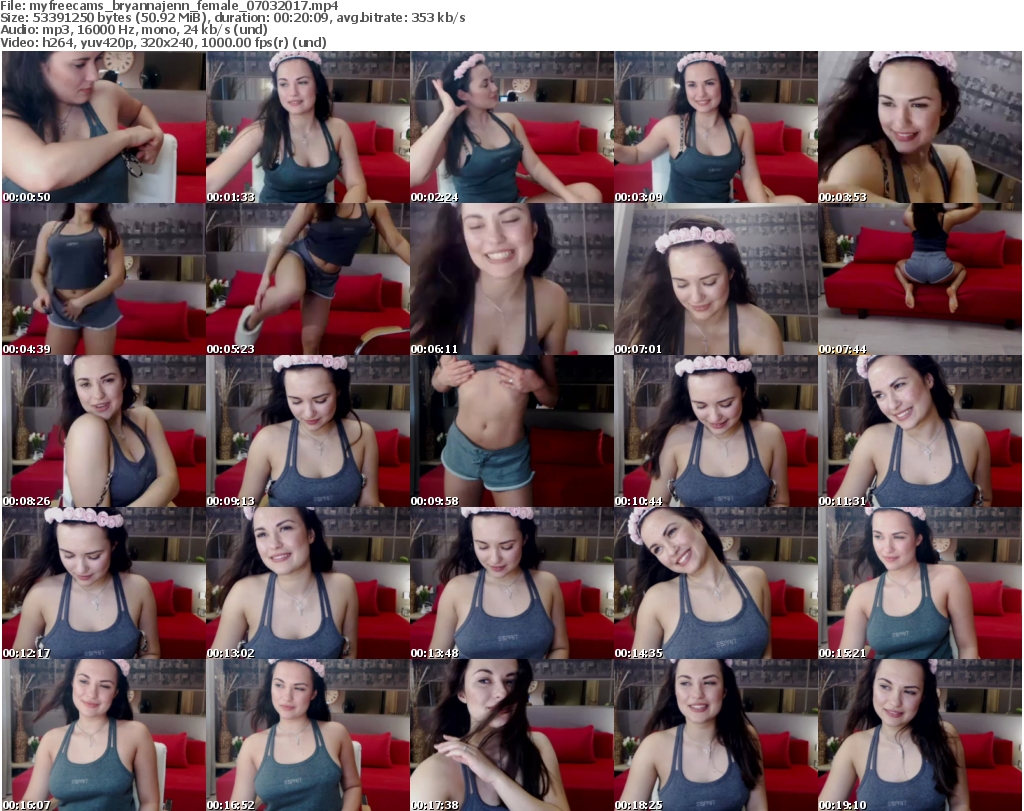Click the frame stamped 00:14:35
1024x811 pixels.
[x=716, y=584]
